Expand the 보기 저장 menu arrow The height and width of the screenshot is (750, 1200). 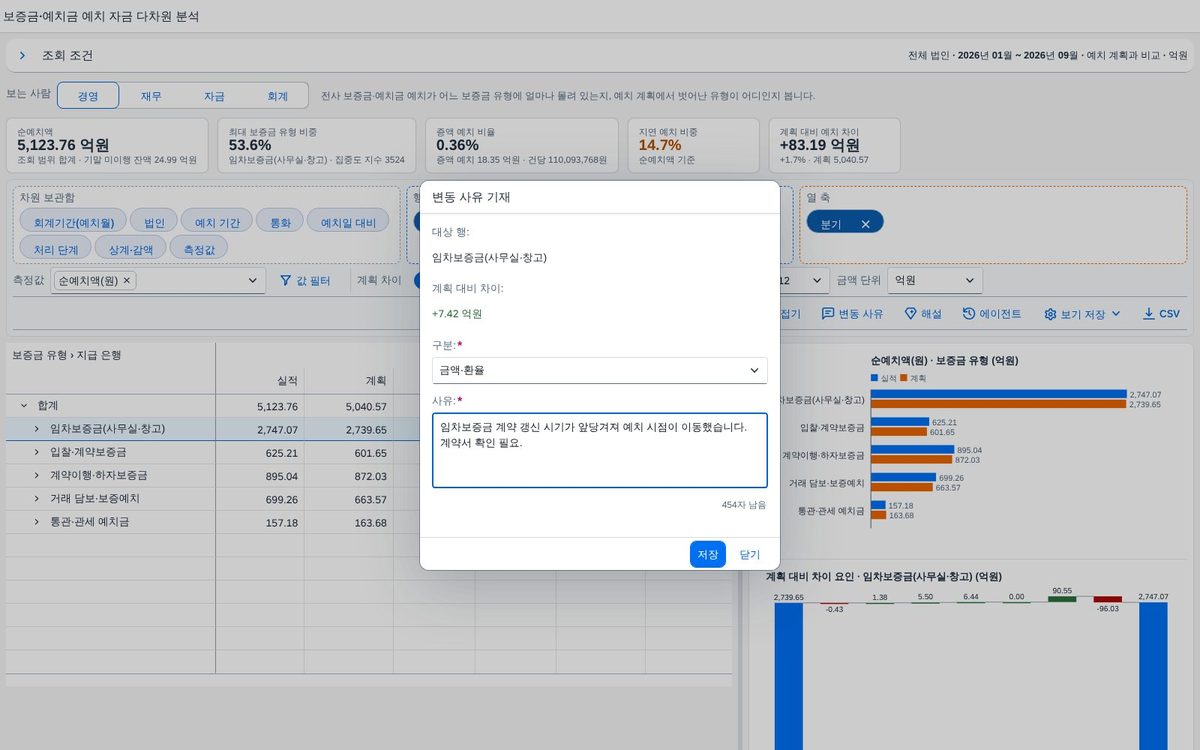pos(1116,314)
